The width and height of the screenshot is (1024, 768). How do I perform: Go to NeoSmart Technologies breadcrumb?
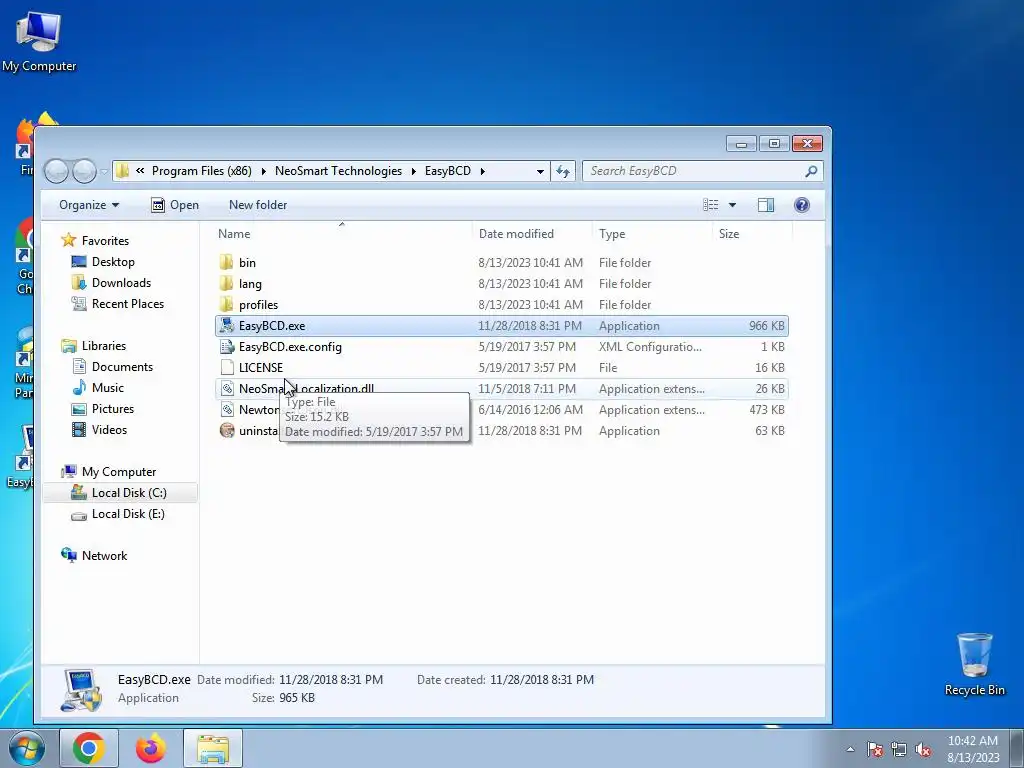point(338,171)
